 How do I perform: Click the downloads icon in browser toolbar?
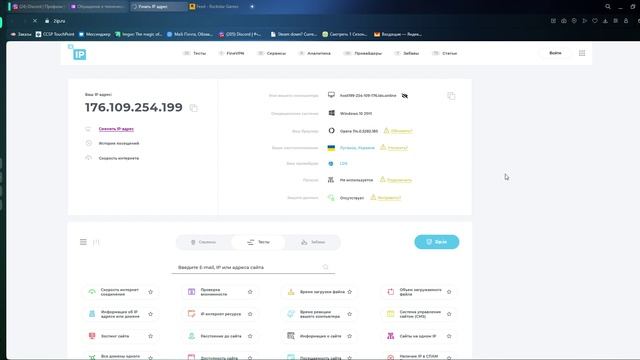605,21
